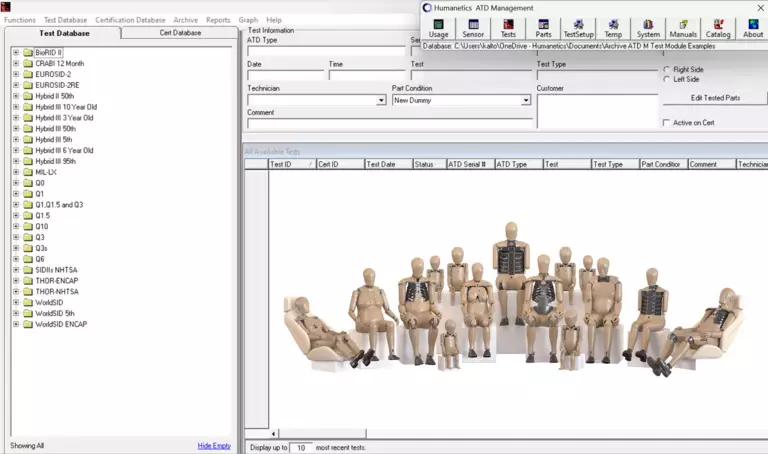Viewport: 768px width, 454px height.
Task: Open the Technician dropdown
Action: point(381,100)
